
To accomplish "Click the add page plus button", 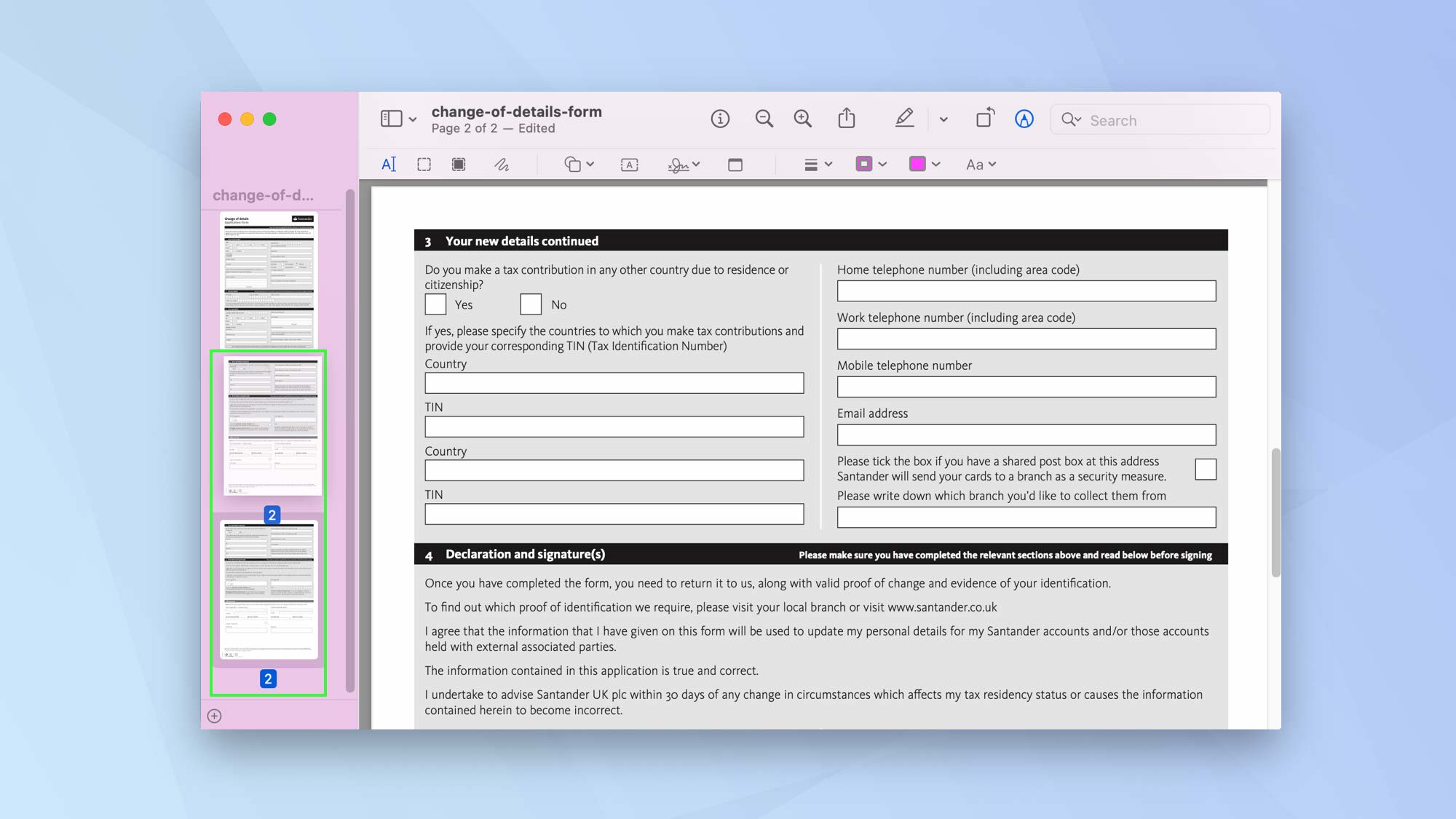I will pos(213,716).
